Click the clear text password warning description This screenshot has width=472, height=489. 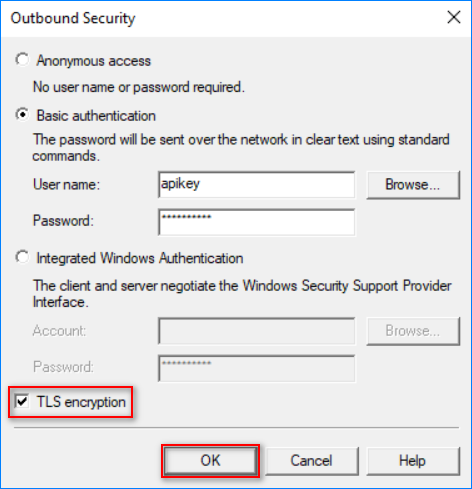[241, 147]
